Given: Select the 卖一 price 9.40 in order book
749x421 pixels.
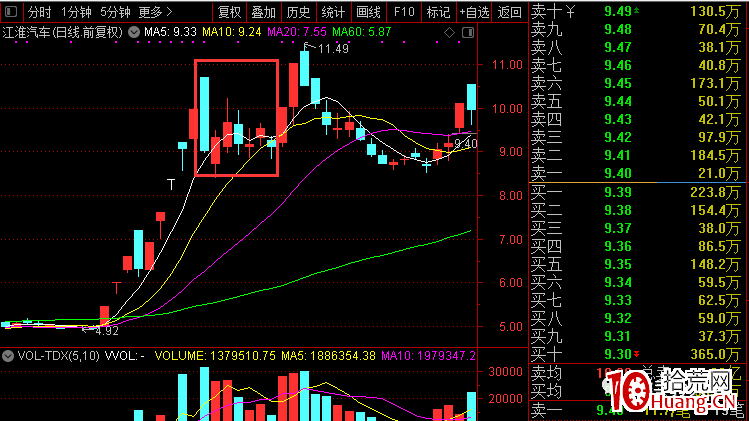Looking at the screenshot, I should click(x=618, y=173).
